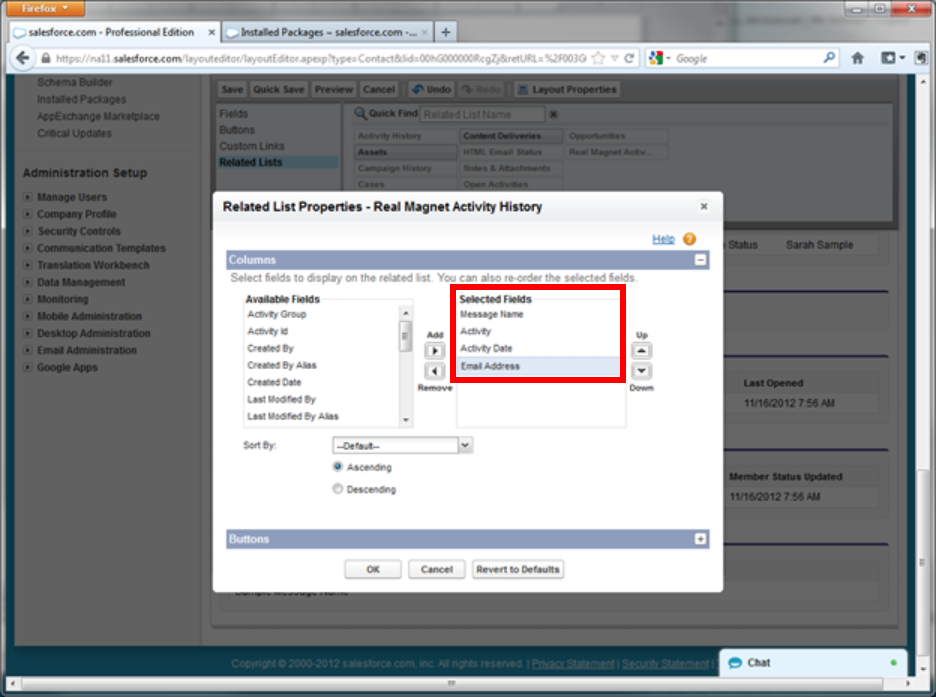Click the Save layout button
The image size is (936, 697).
pos(232,90)
